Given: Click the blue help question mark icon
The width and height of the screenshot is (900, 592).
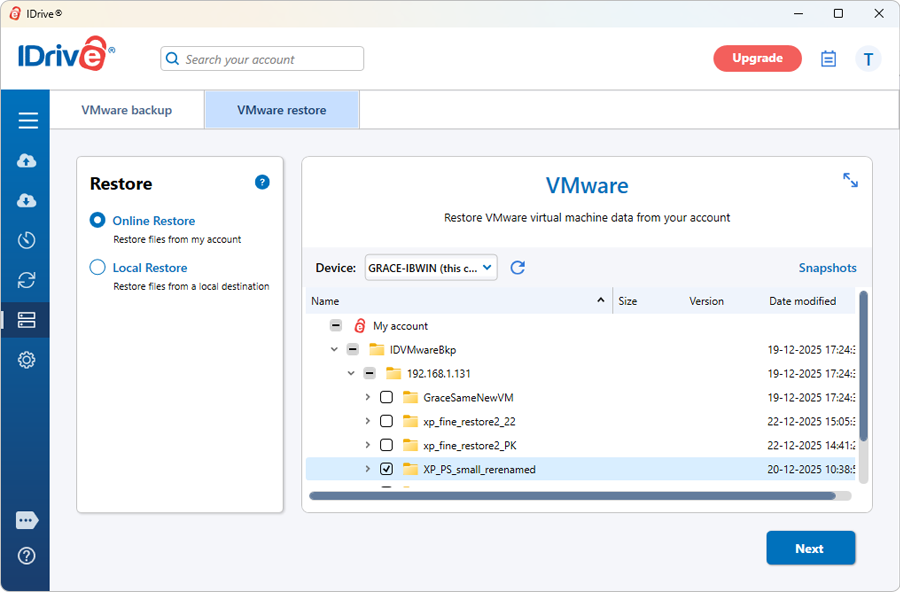Looking at the screenshot, I should tap(262, 182).
